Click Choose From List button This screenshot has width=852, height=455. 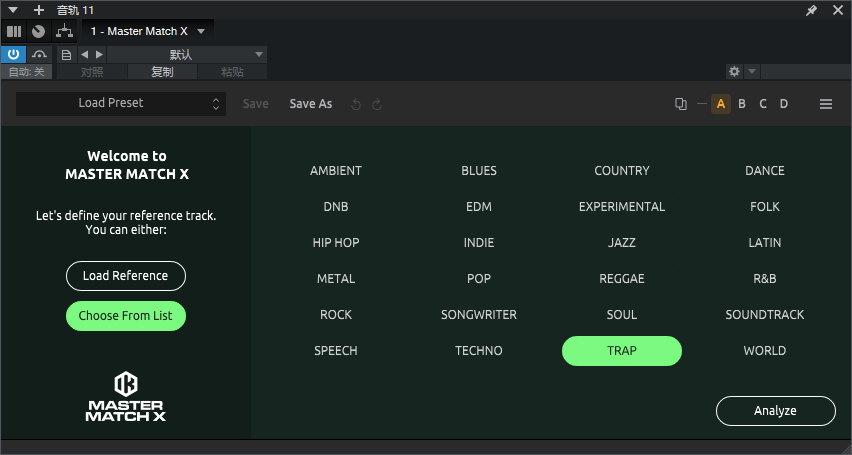coord(126,316)
